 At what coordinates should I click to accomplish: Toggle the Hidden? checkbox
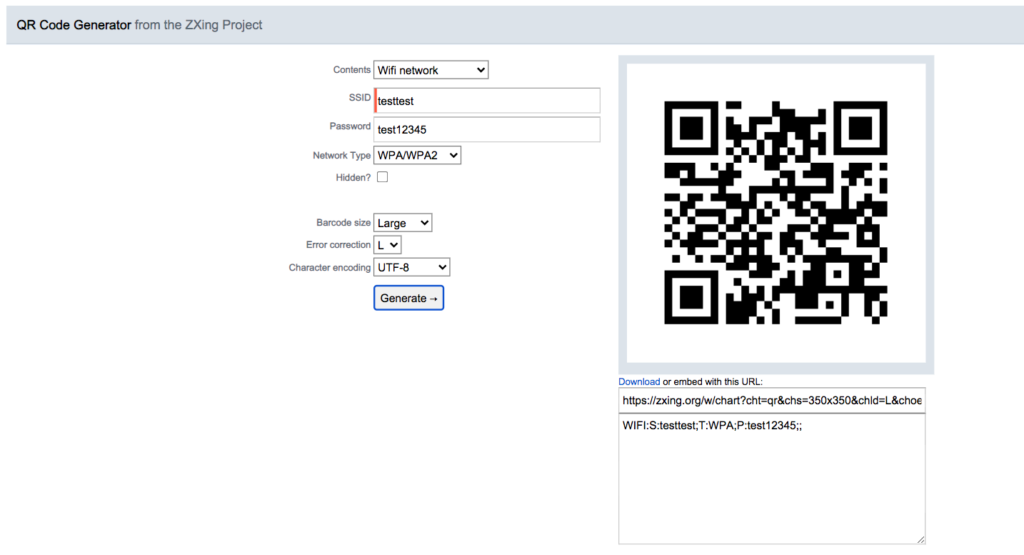pos(383,177)
